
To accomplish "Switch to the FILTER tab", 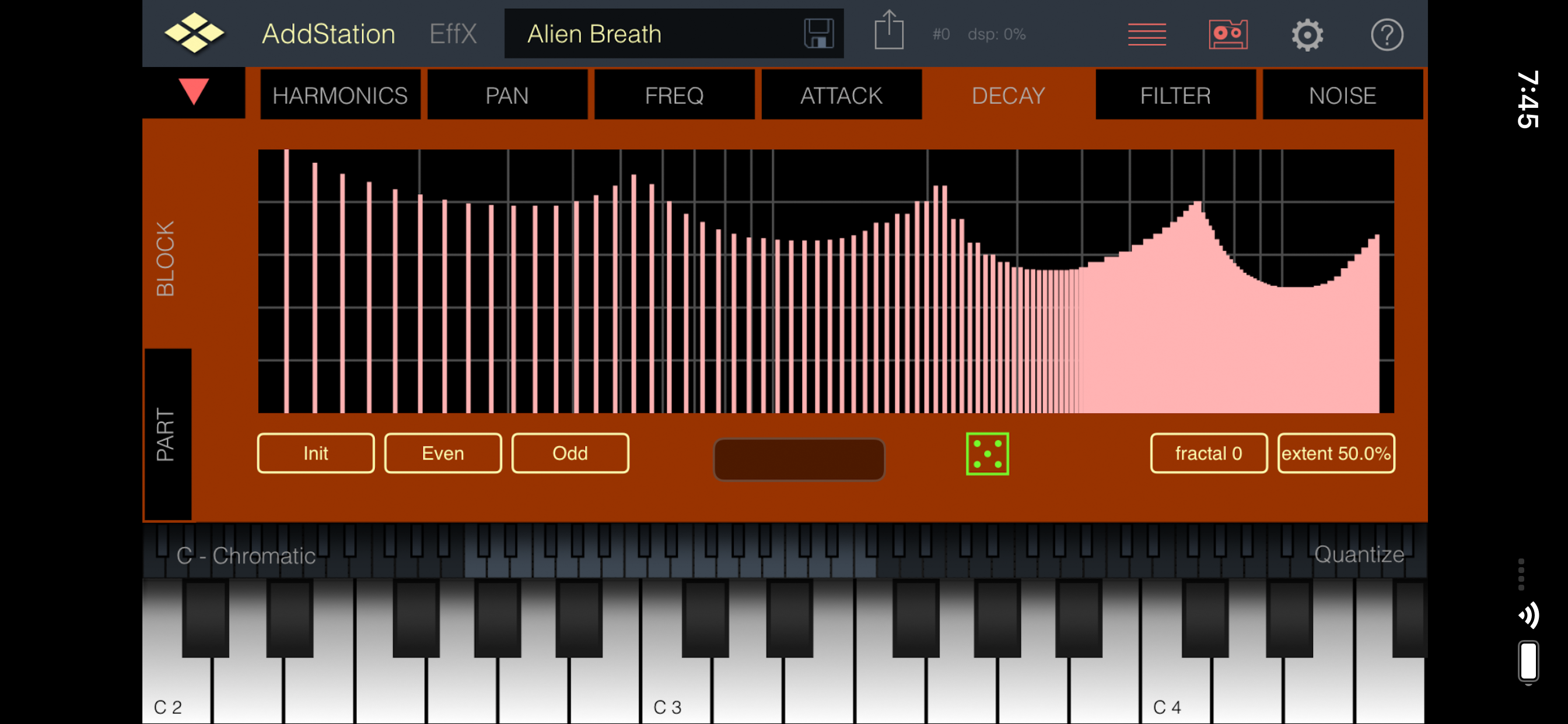I will [1175, 96].
